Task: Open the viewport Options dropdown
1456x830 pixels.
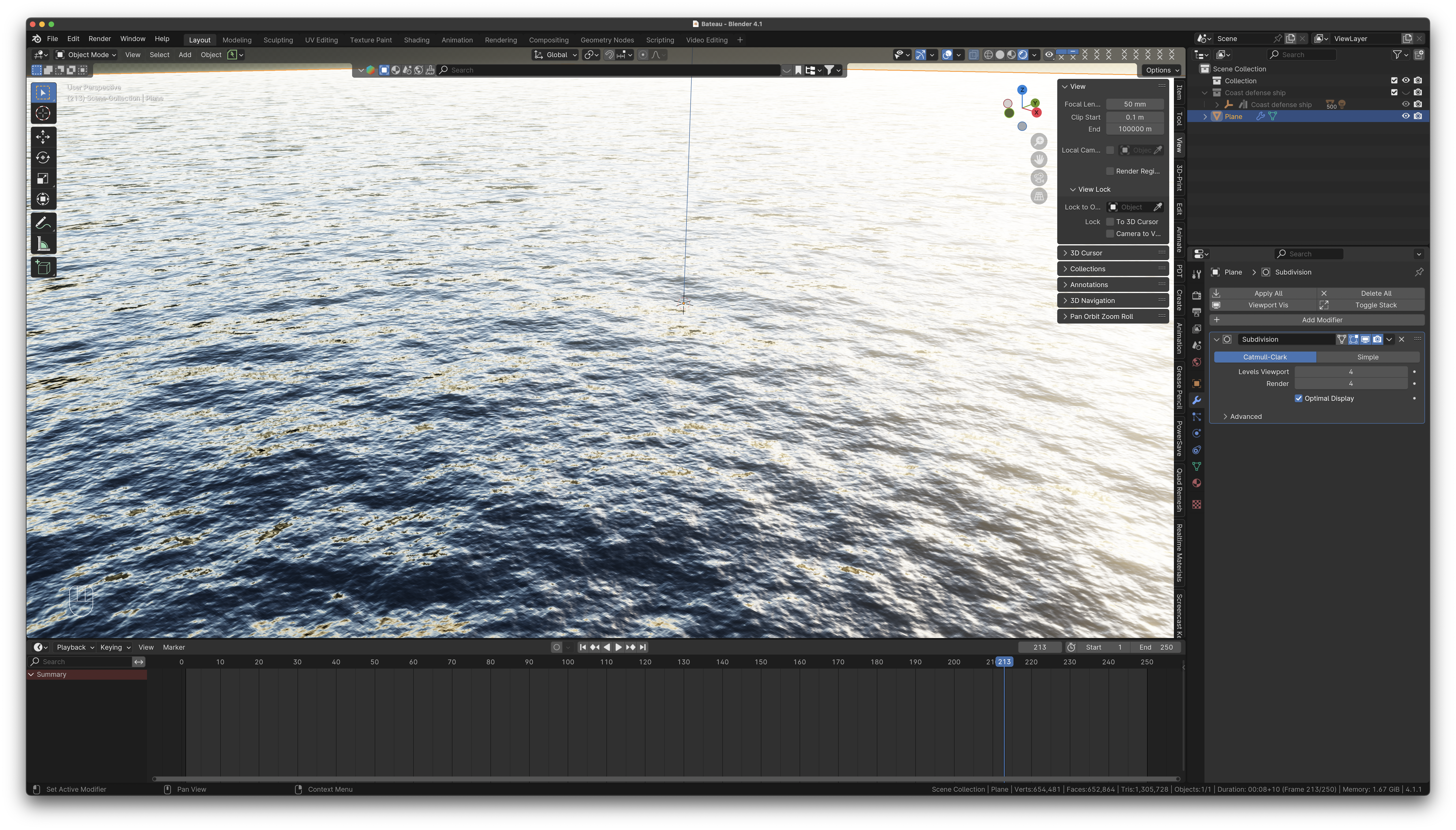Action: click(1162, 70)
